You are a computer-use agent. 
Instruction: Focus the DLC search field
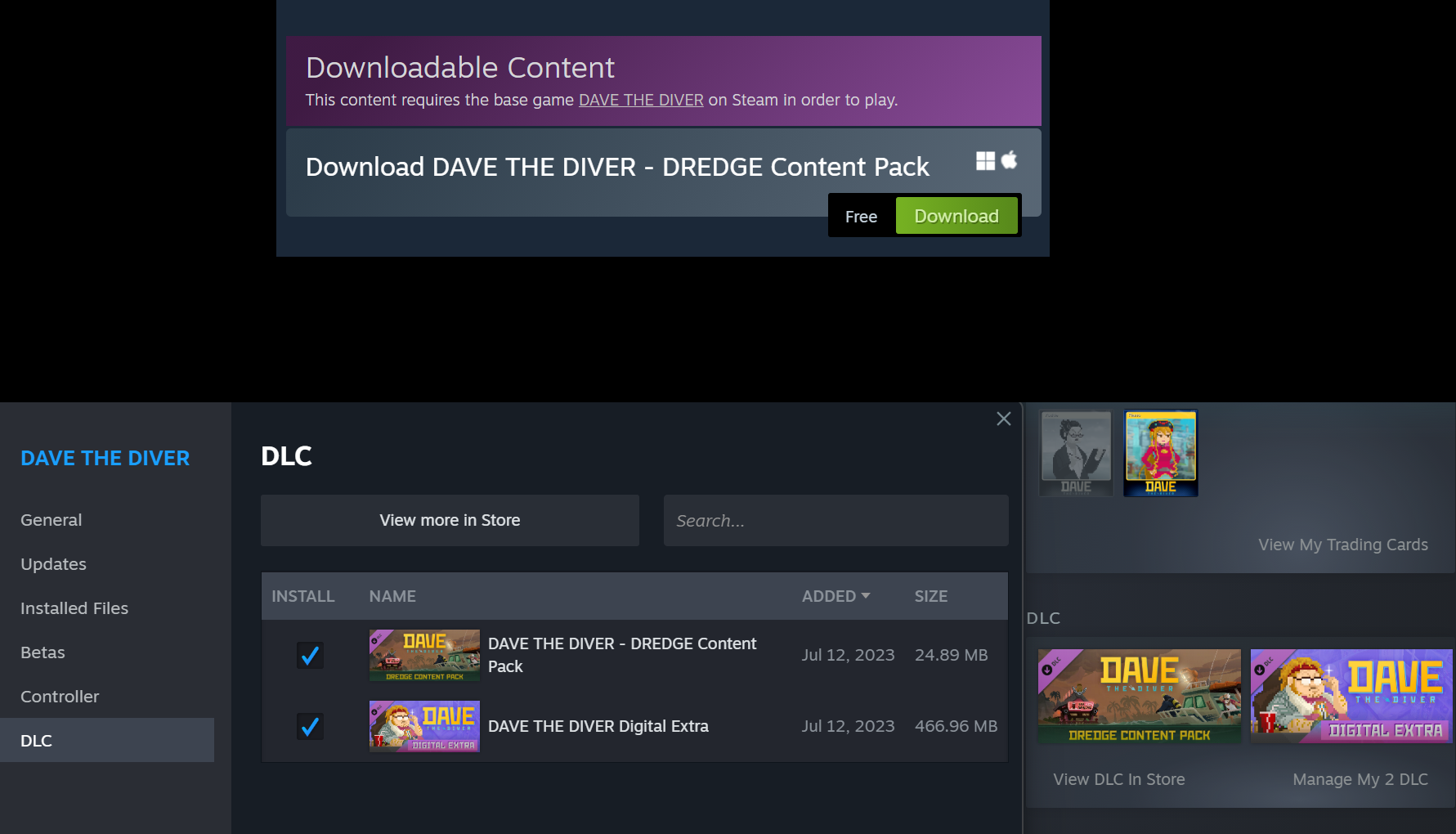pos(836,520)
